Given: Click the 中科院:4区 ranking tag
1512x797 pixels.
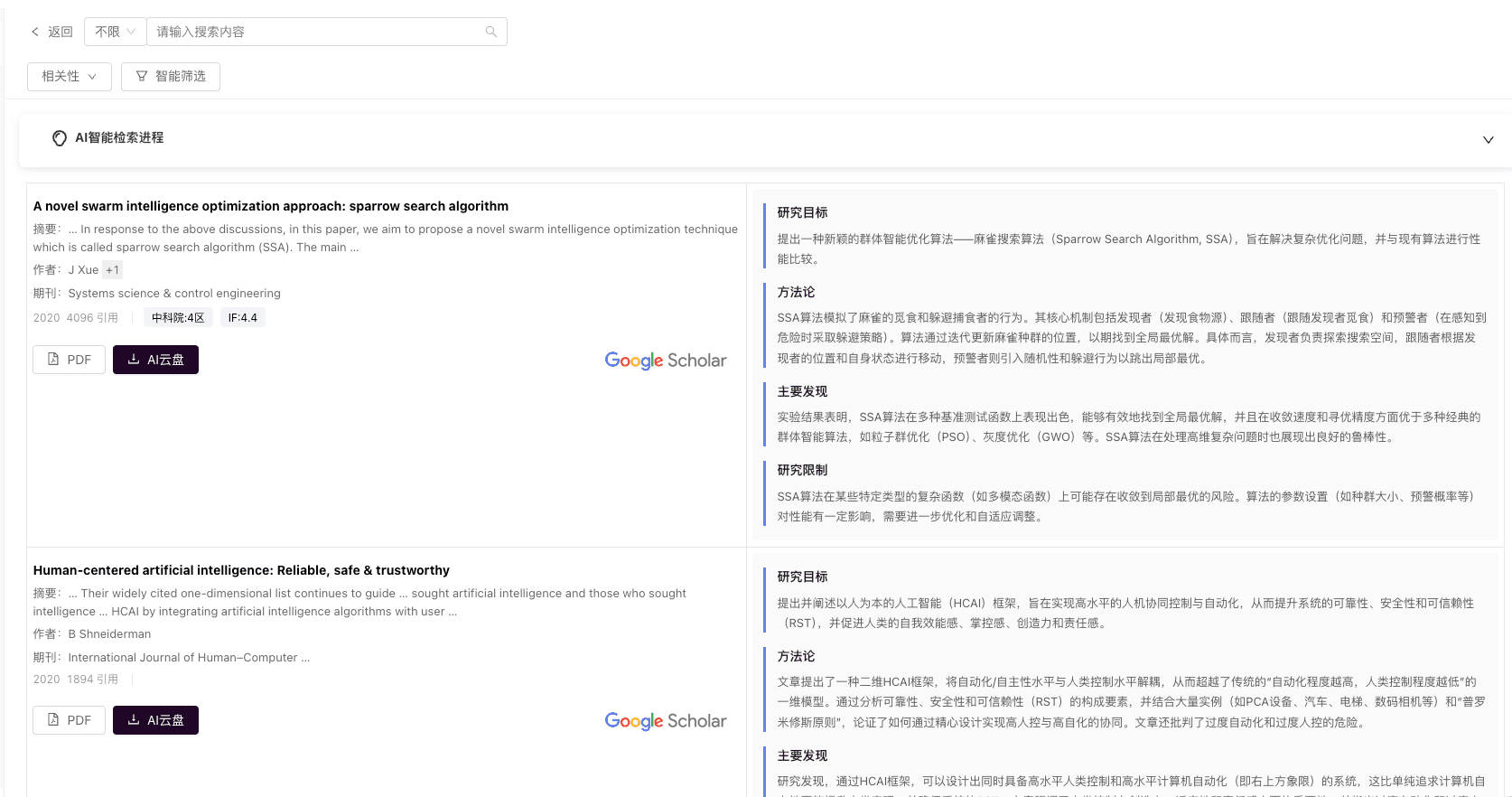Looking at the screenshot, I should click(x=178, y=318).
